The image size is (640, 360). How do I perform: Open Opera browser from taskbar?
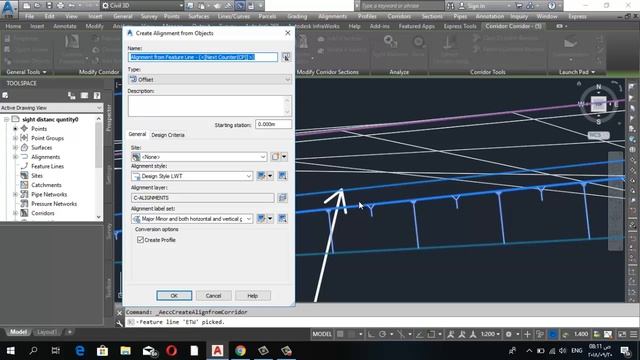[171, 350]
